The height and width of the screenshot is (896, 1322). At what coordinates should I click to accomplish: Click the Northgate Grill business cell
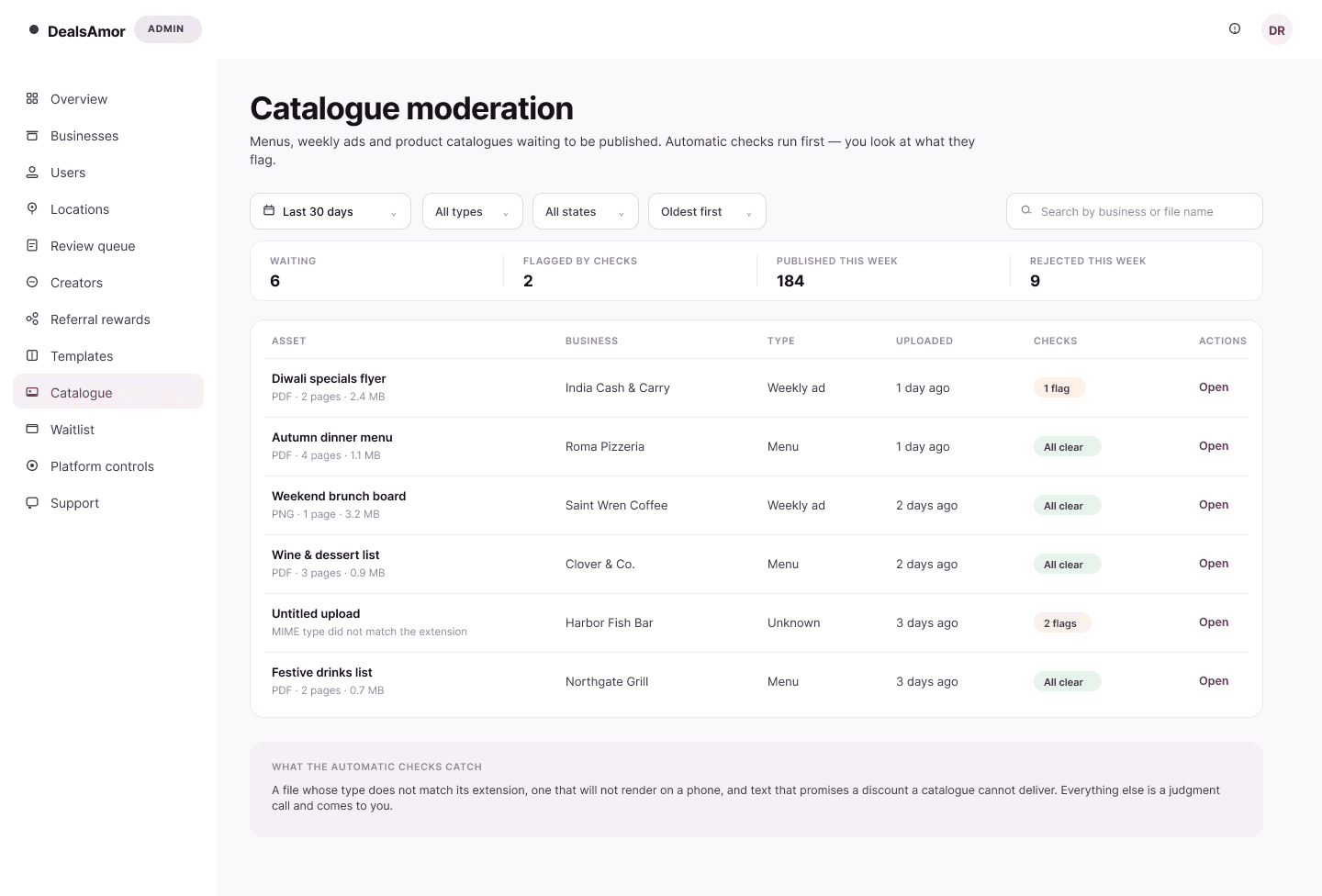607,681
